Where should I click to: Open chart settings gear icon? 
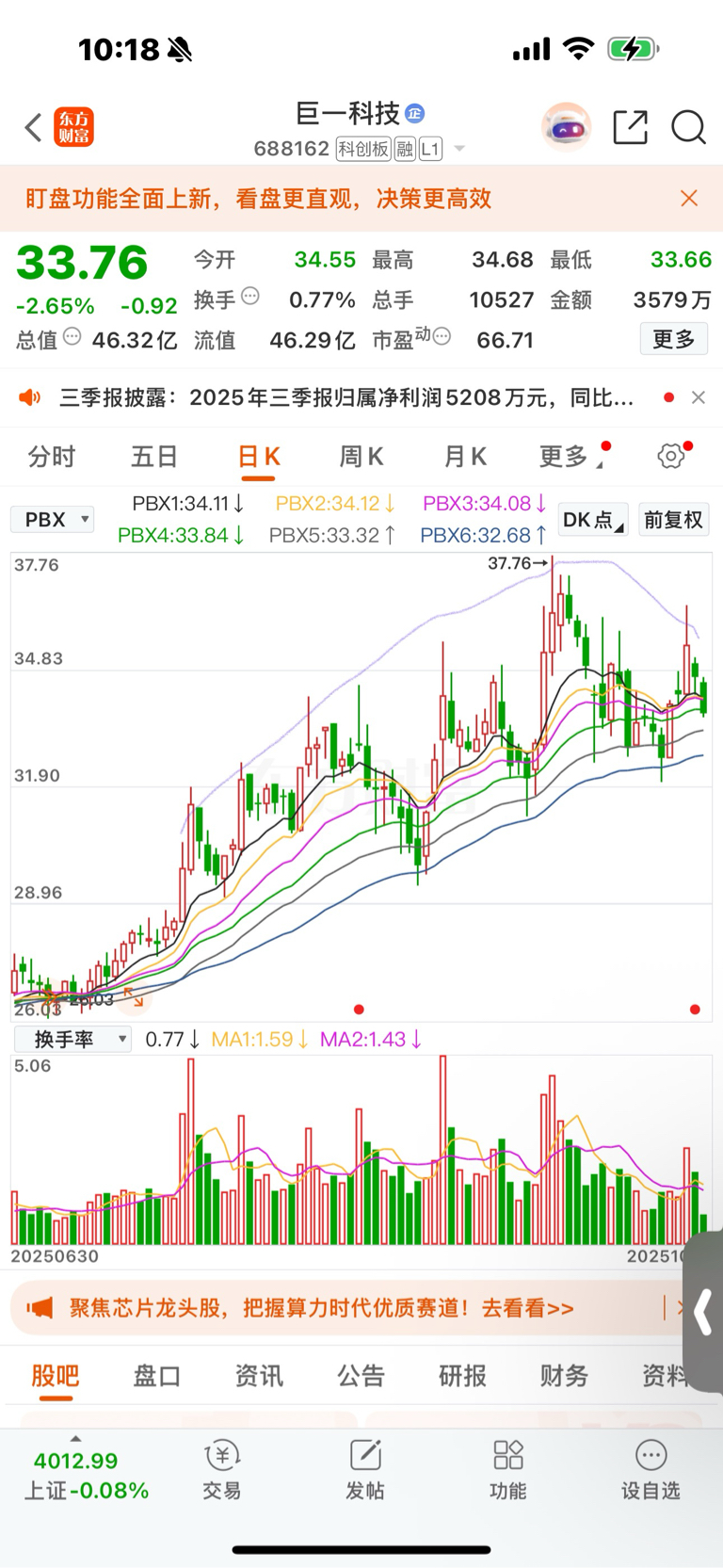coord(671,457)
